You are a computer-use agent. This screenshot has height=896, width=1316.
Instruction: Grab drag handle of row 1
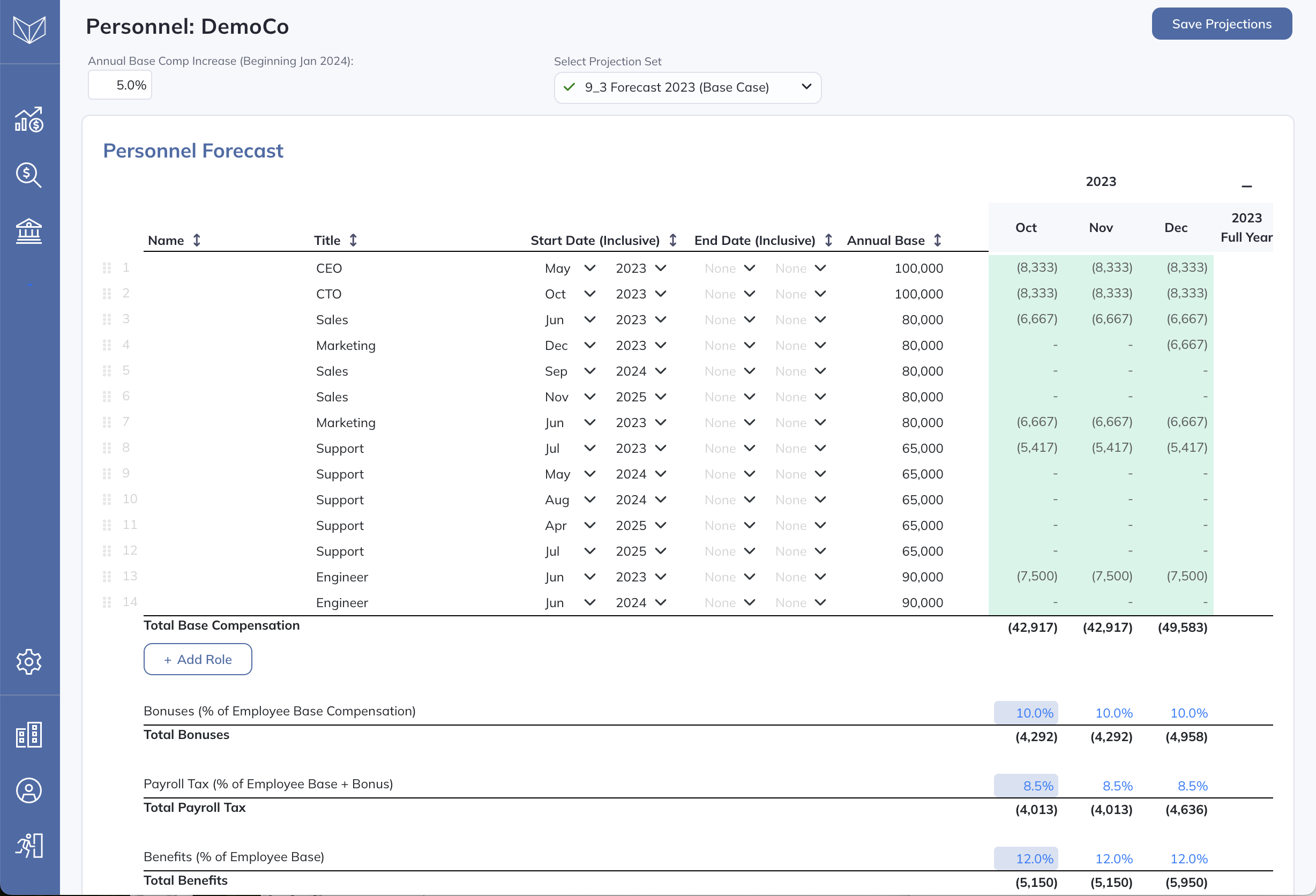click(x=107, y=268)
